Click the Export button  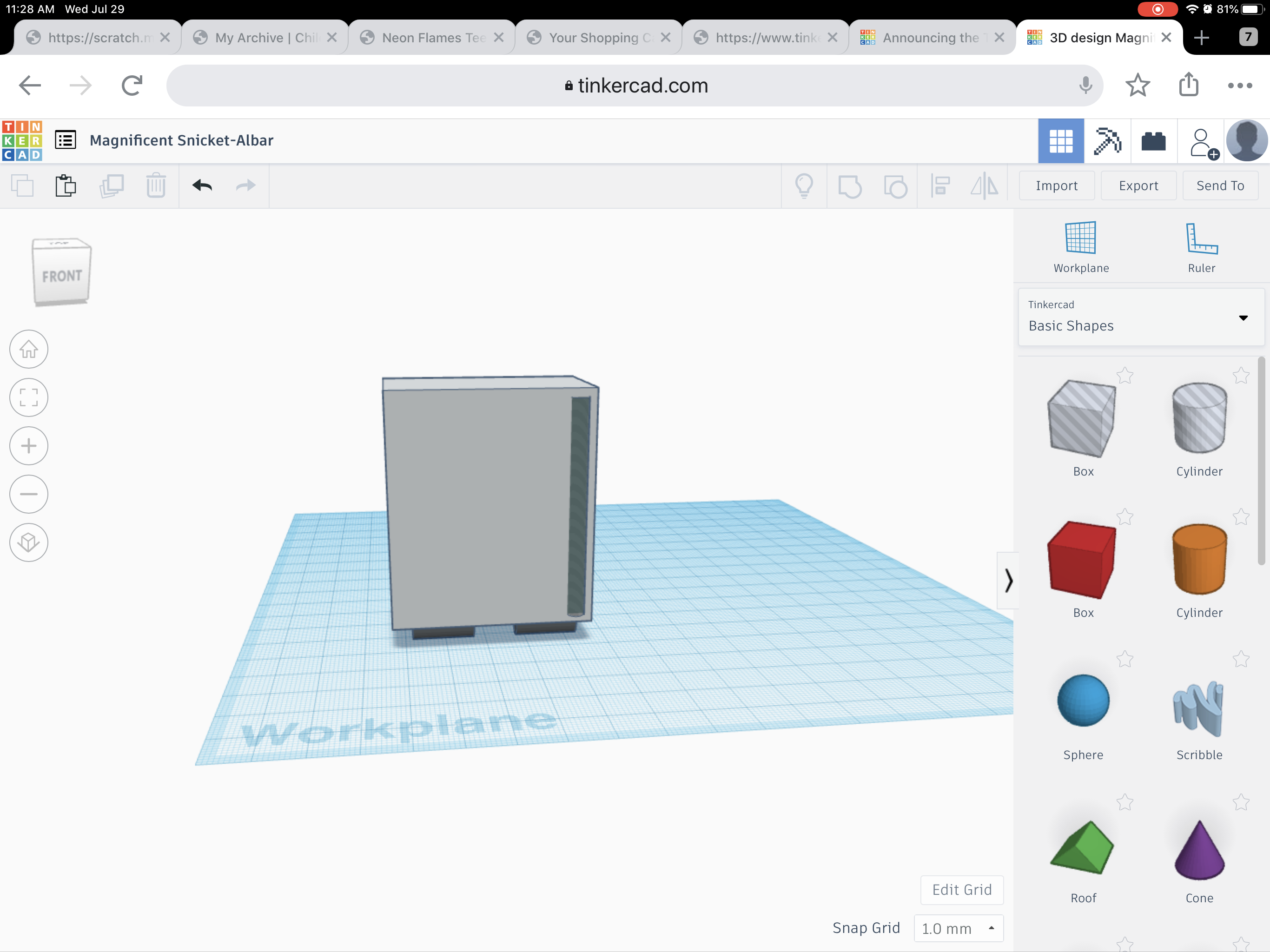pyautogui.click(x=1138, y=185)
